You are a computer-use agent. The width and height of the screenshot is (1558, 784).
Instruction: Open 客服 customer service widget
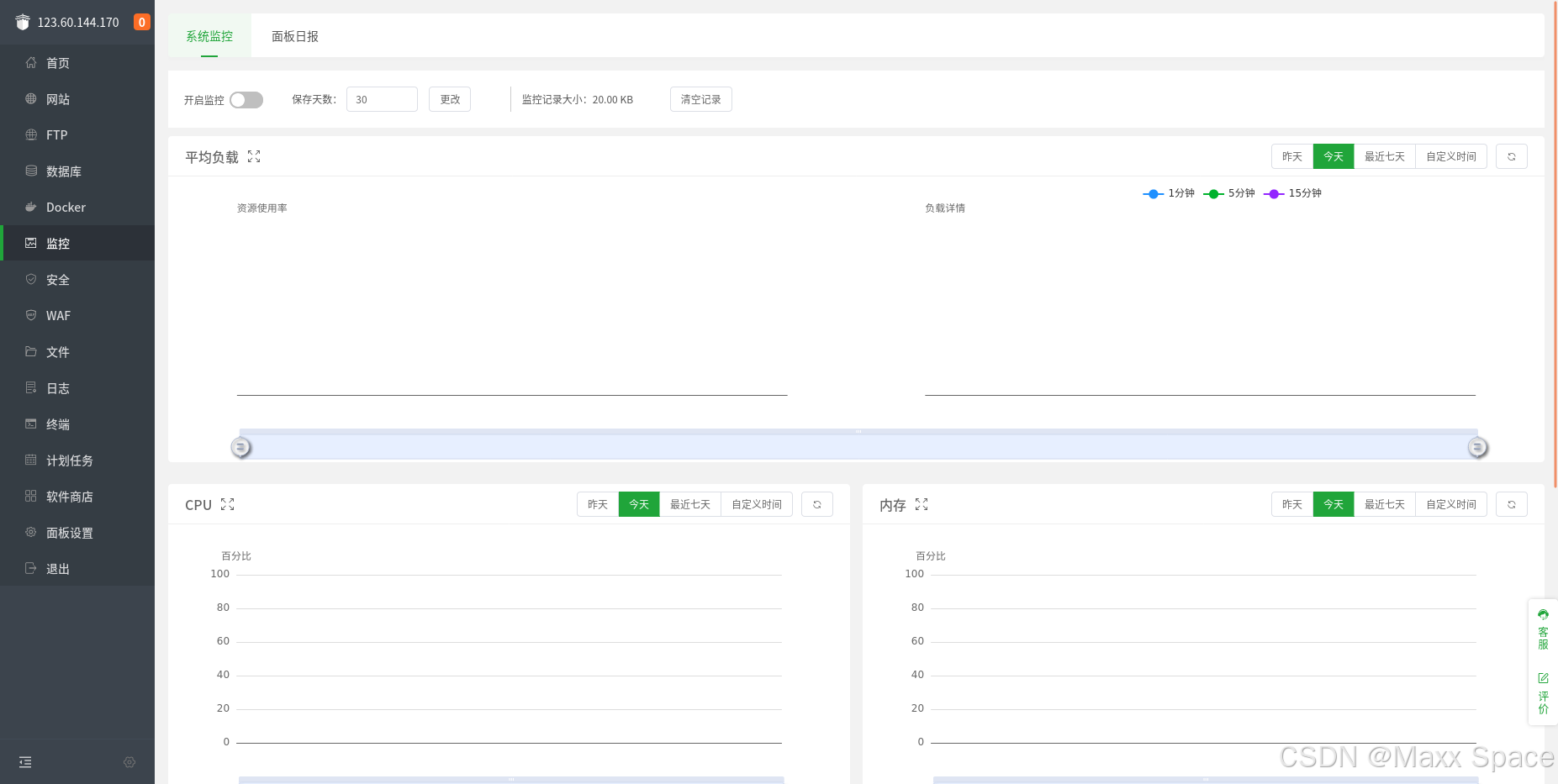click(1543, 629)
